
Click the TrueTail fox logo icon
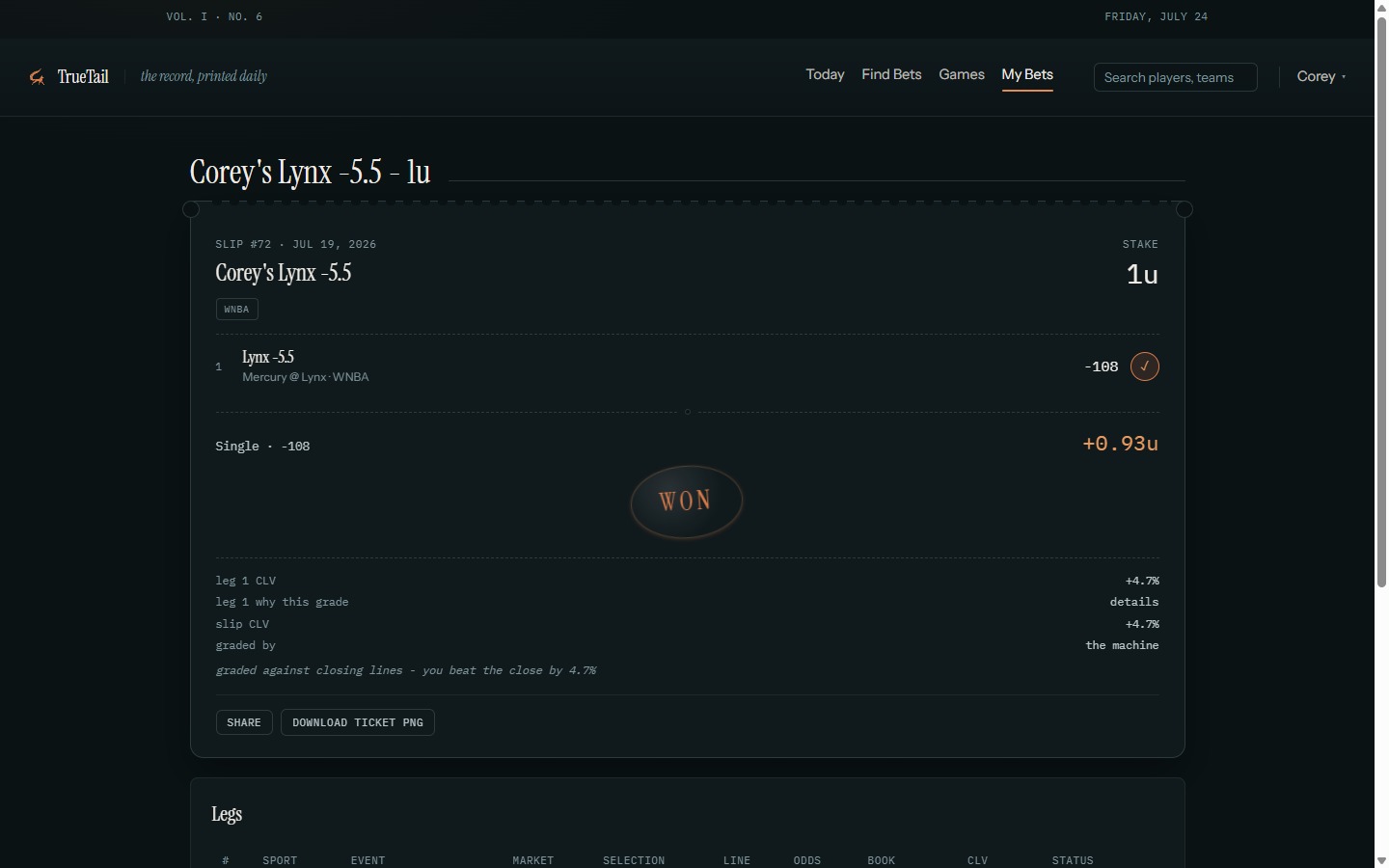click(x=37, y=77)
